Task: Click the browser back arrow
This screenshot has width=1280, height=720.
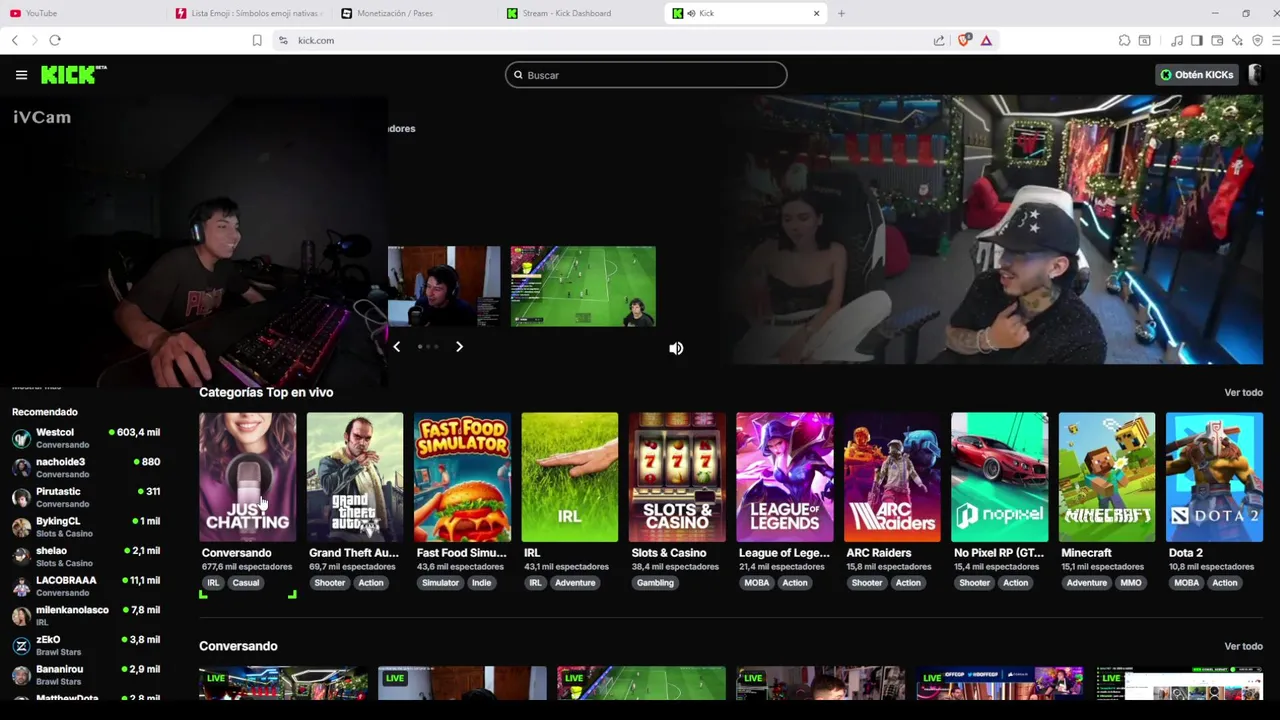Action: tap(15, 40)
